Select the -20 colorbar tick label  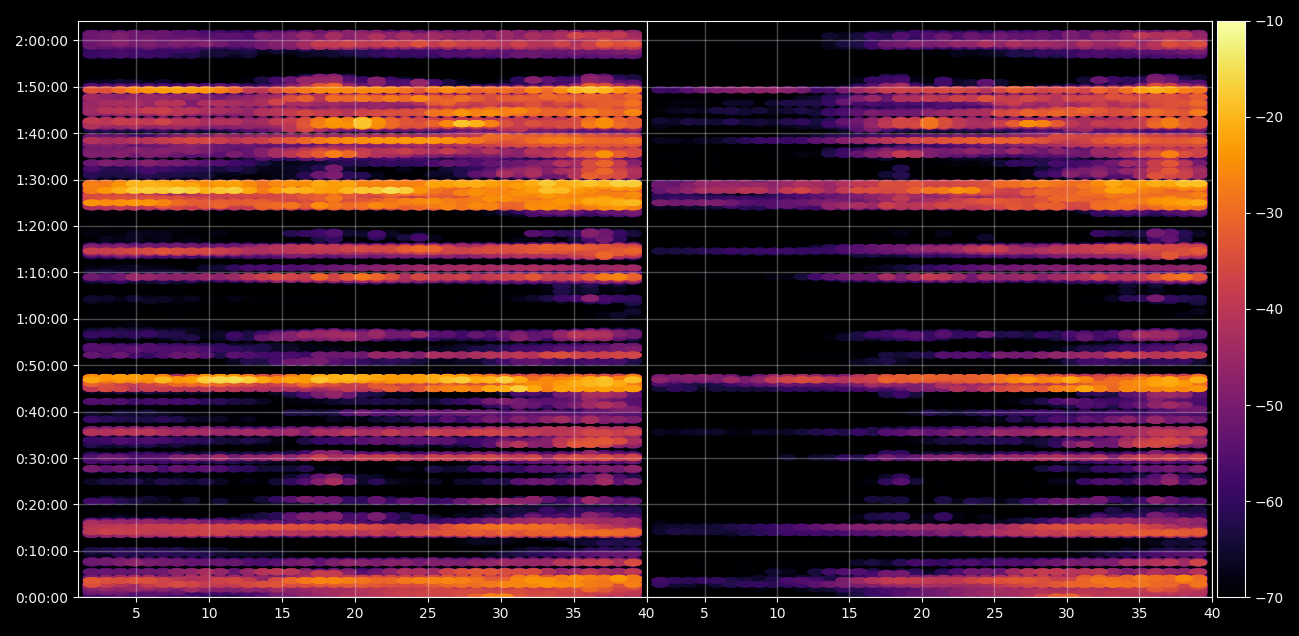click(x=1269, y=117)
